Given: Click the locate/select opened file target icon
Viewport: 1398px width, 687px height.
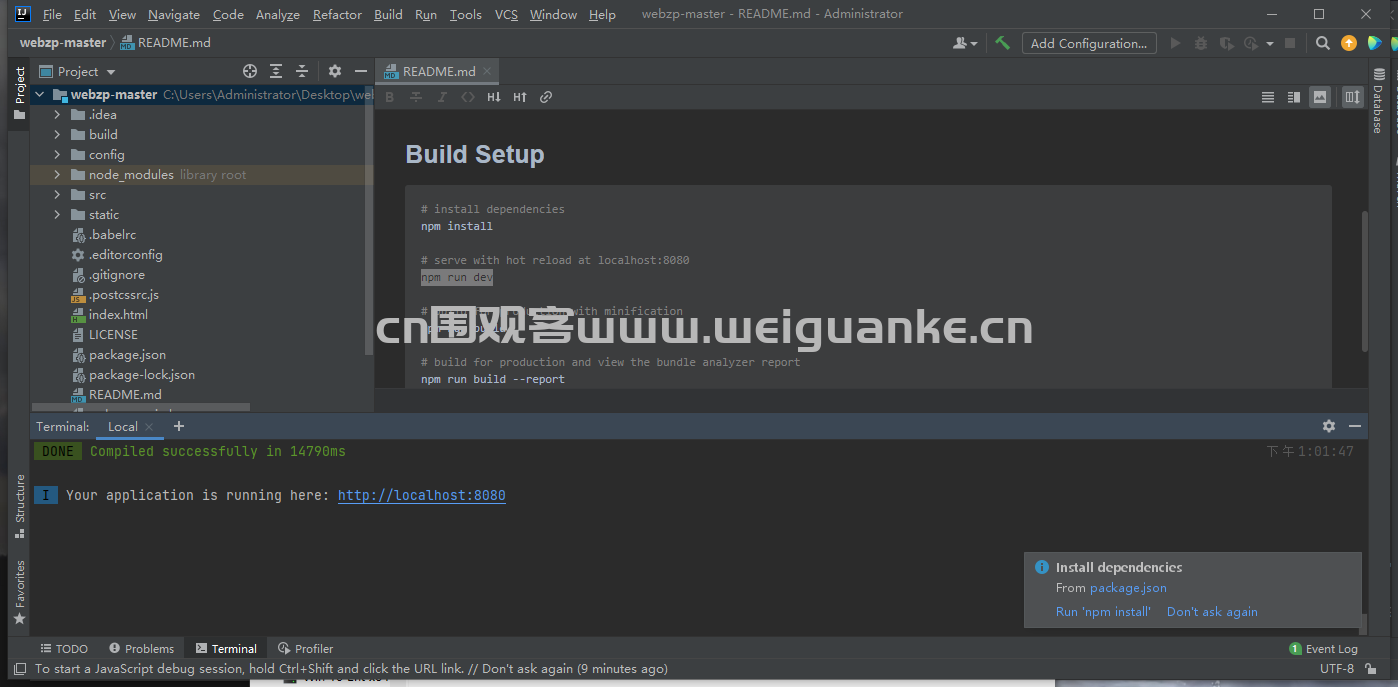Looking at the screenshot, I should 250,71.
